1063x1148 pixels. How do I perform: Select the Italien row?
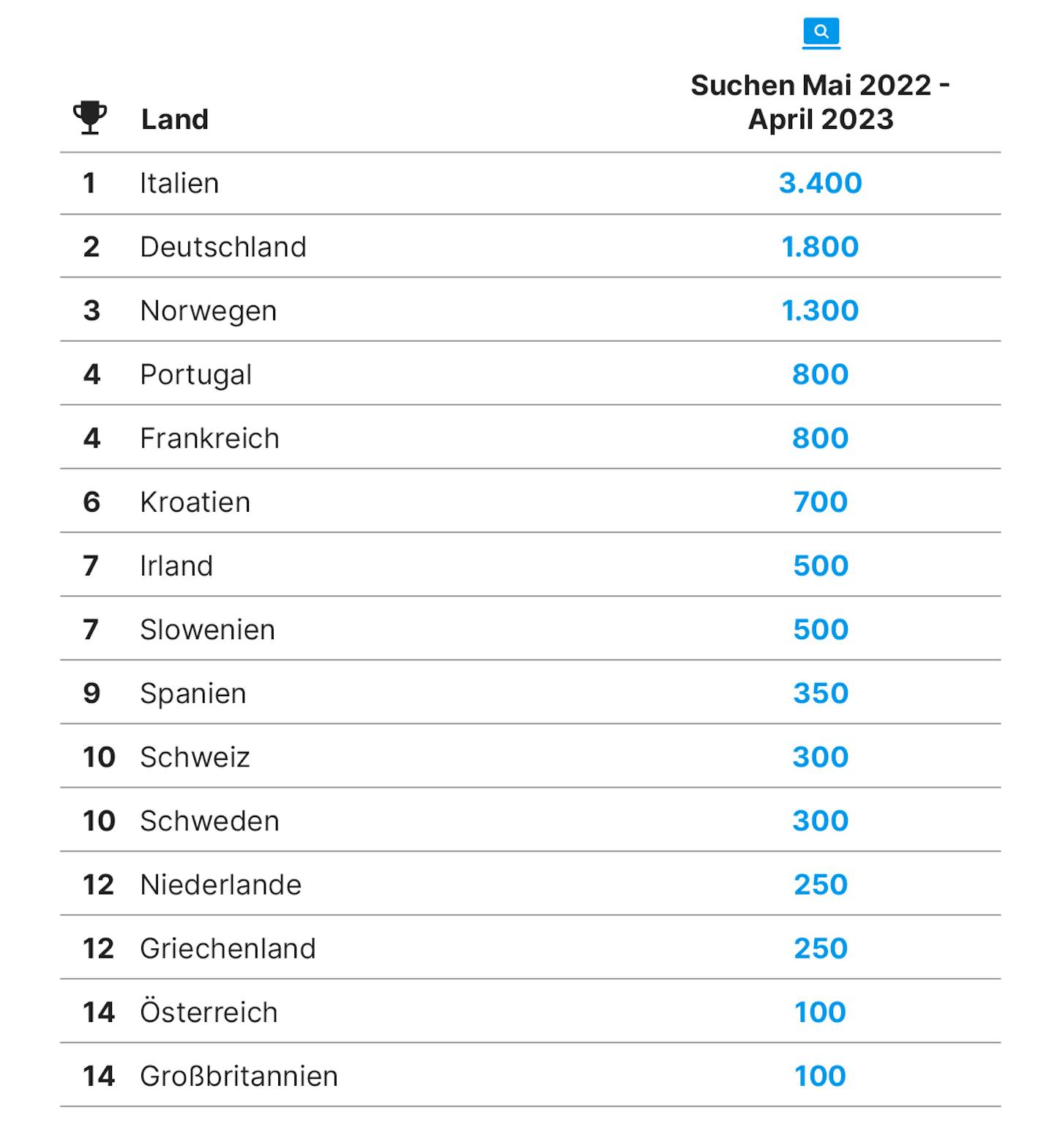pos(530,183)
